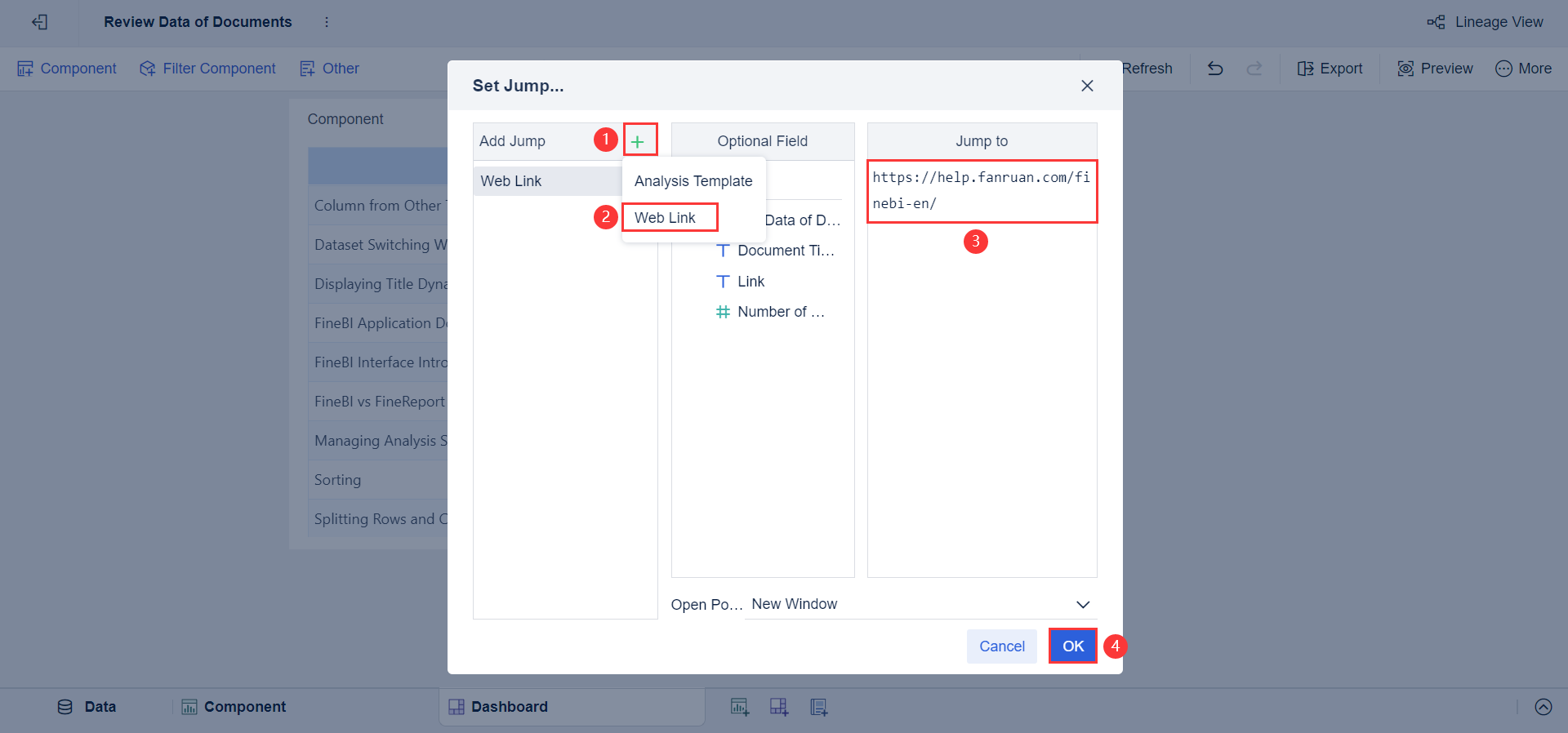The width and height of the screenshot is (1568, 733).
Task: Click the add component icon in bottom bar
Action: pos(740,707)
